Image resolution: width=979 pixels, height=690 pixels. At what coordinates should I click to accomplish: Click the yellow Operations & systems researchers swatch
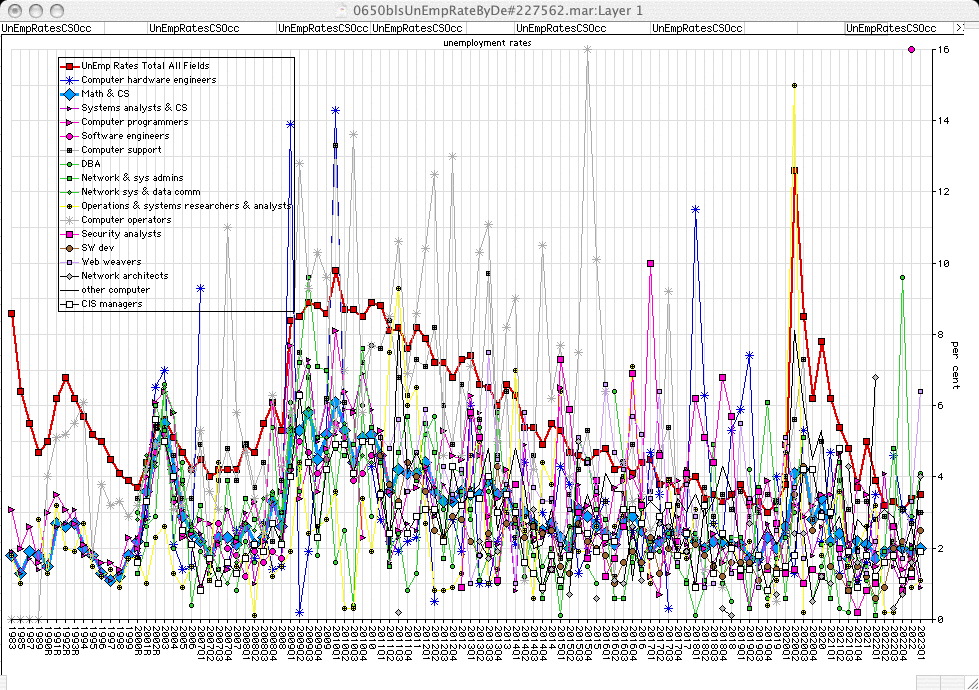tap(69, 206)
